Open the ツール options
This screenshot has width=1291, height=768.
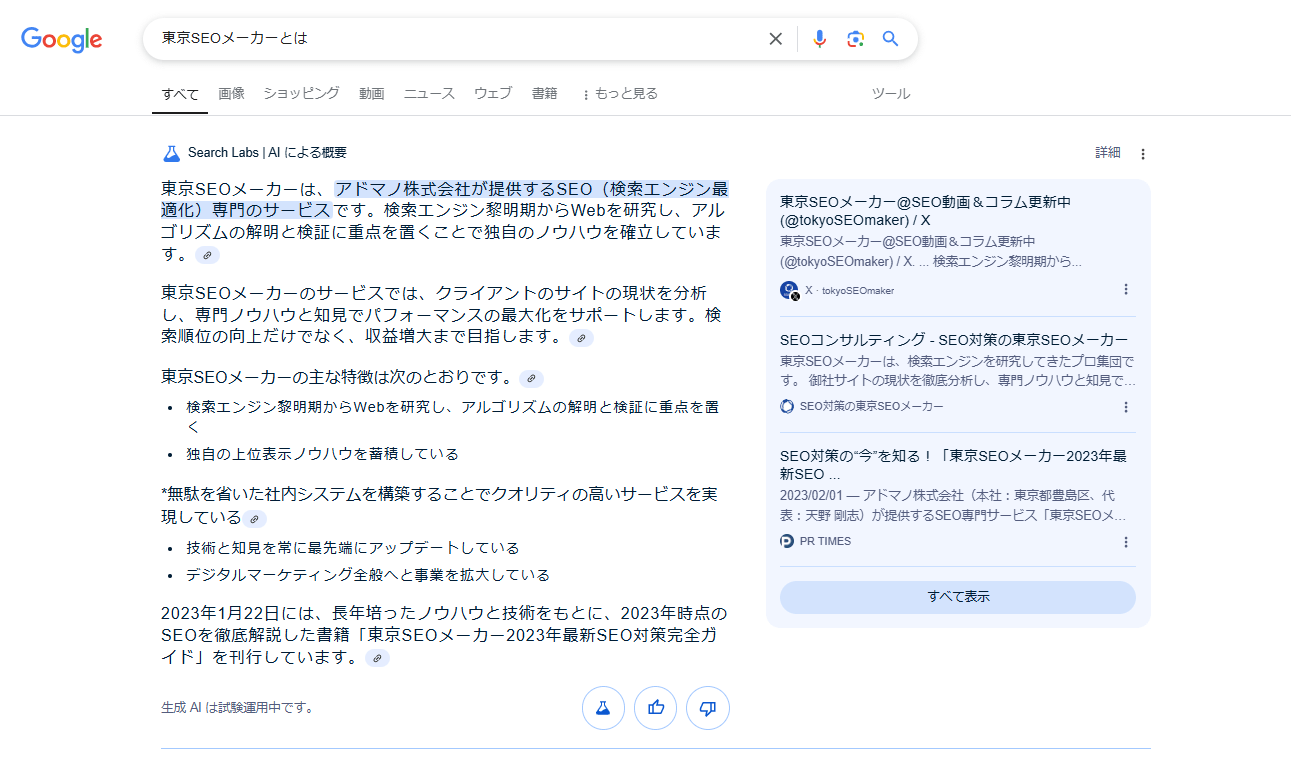click(891, 93)
